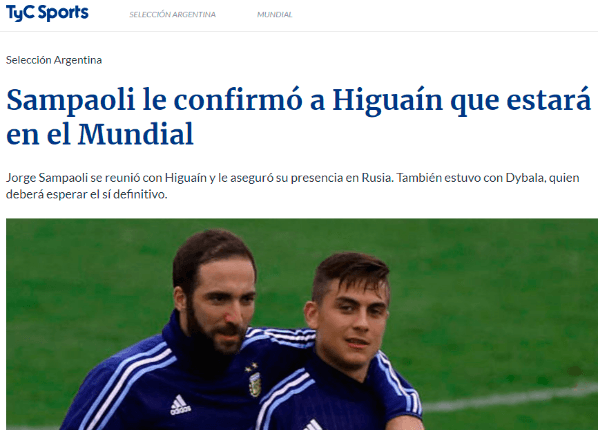Open the MUNDIAL menu item

tap(275, 14)
